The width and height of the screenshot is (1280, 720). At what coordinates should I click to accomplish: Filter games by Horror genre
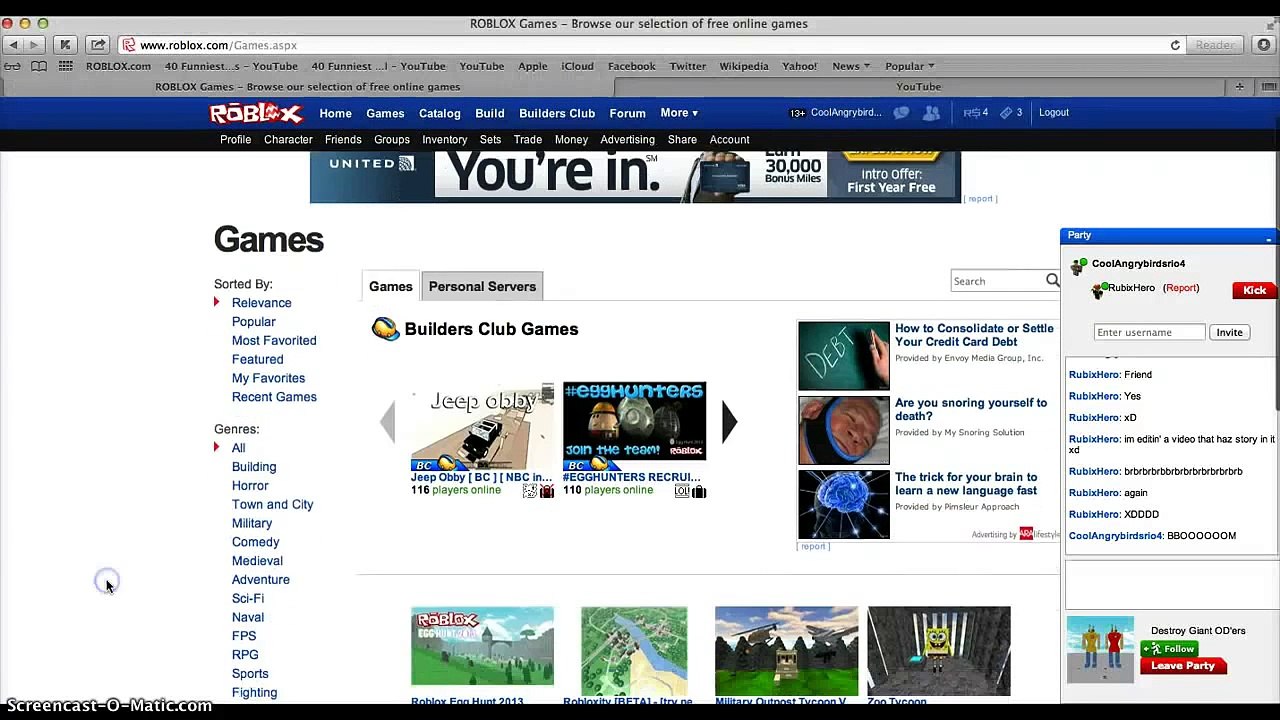pos(250,485)
